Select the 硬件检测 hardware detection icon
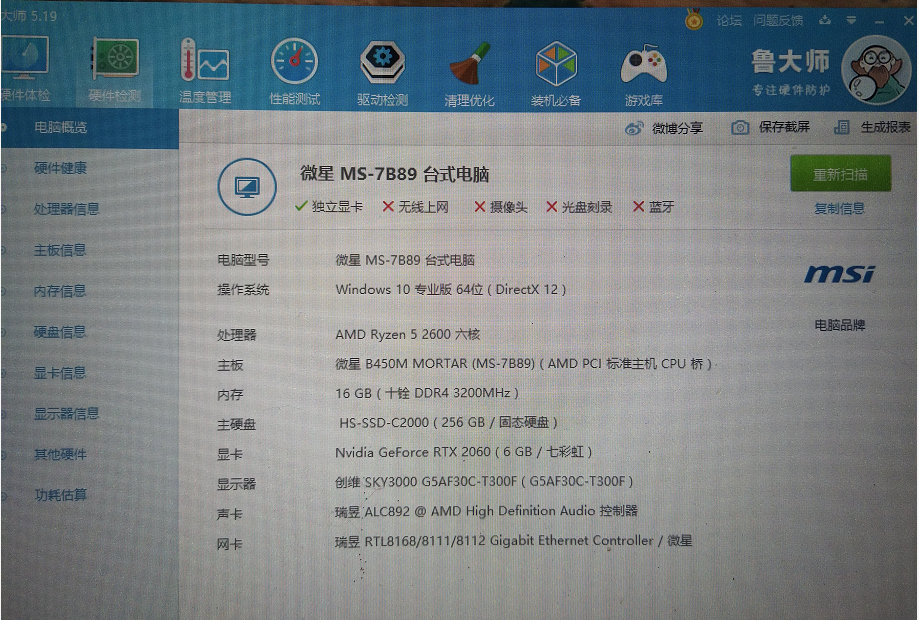Image resolution: width=919 pixels, height=620 pixels. point(115,69)
